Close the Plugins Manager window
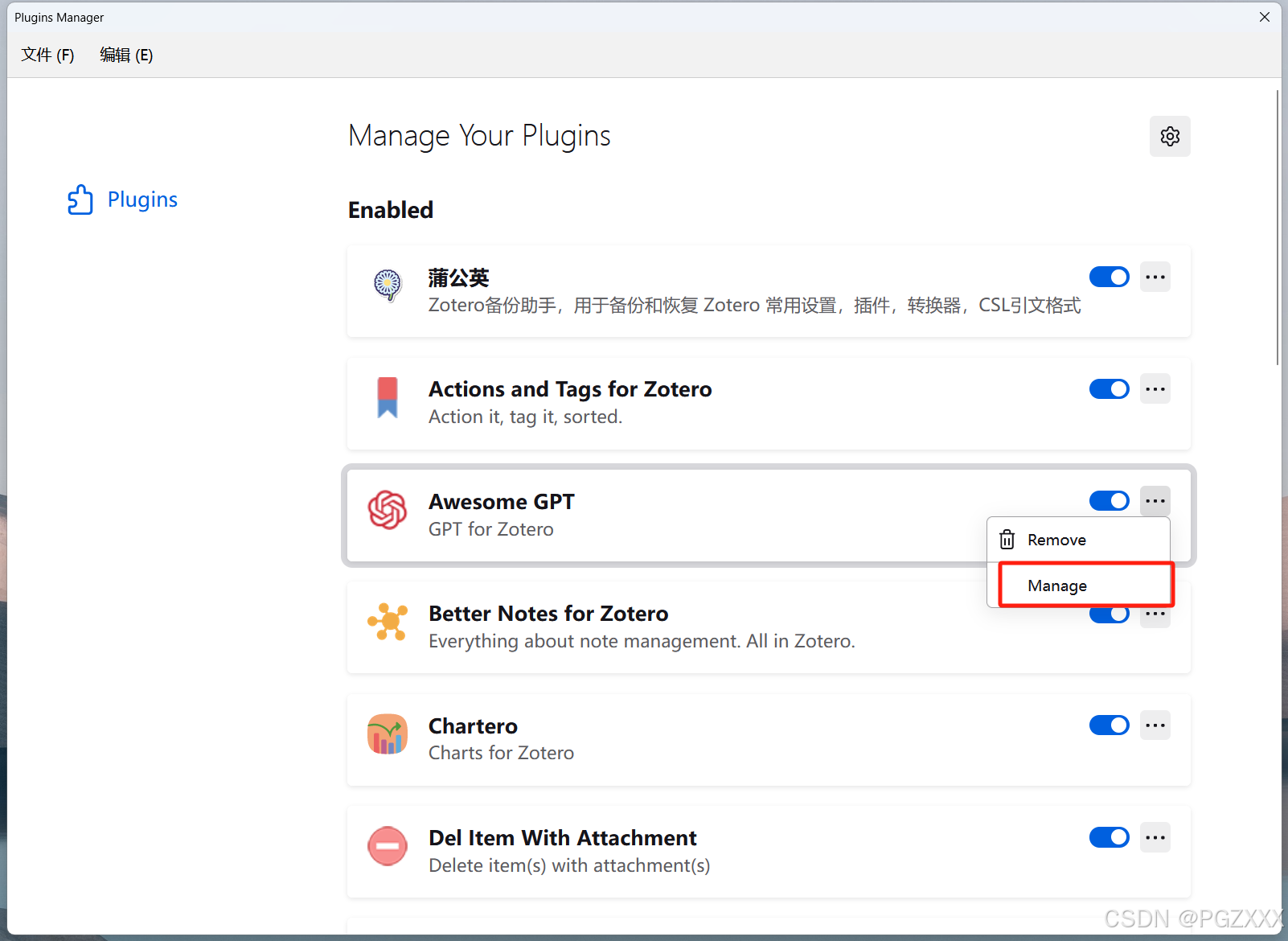Image resolution: width=1288 pixels, height=941 pixels. 1264,17
